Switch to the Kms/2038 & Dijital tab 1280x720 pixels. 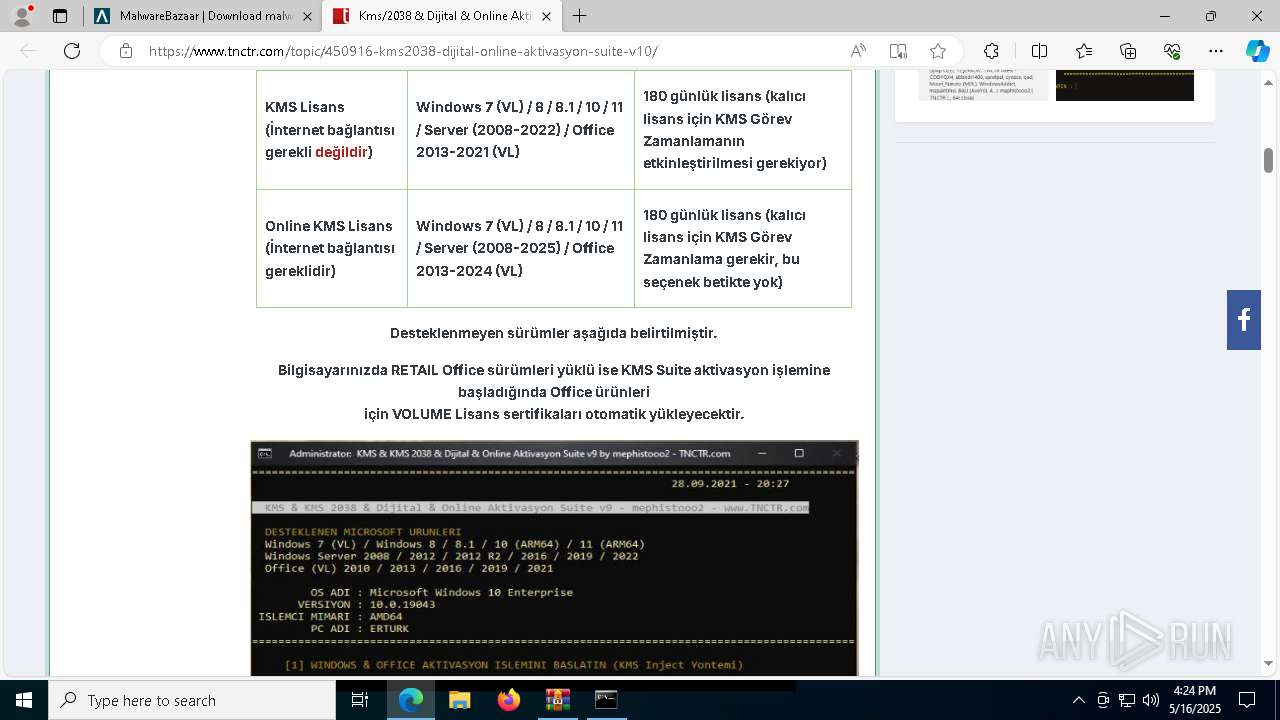pyautogui.click(x=444, y=16)
